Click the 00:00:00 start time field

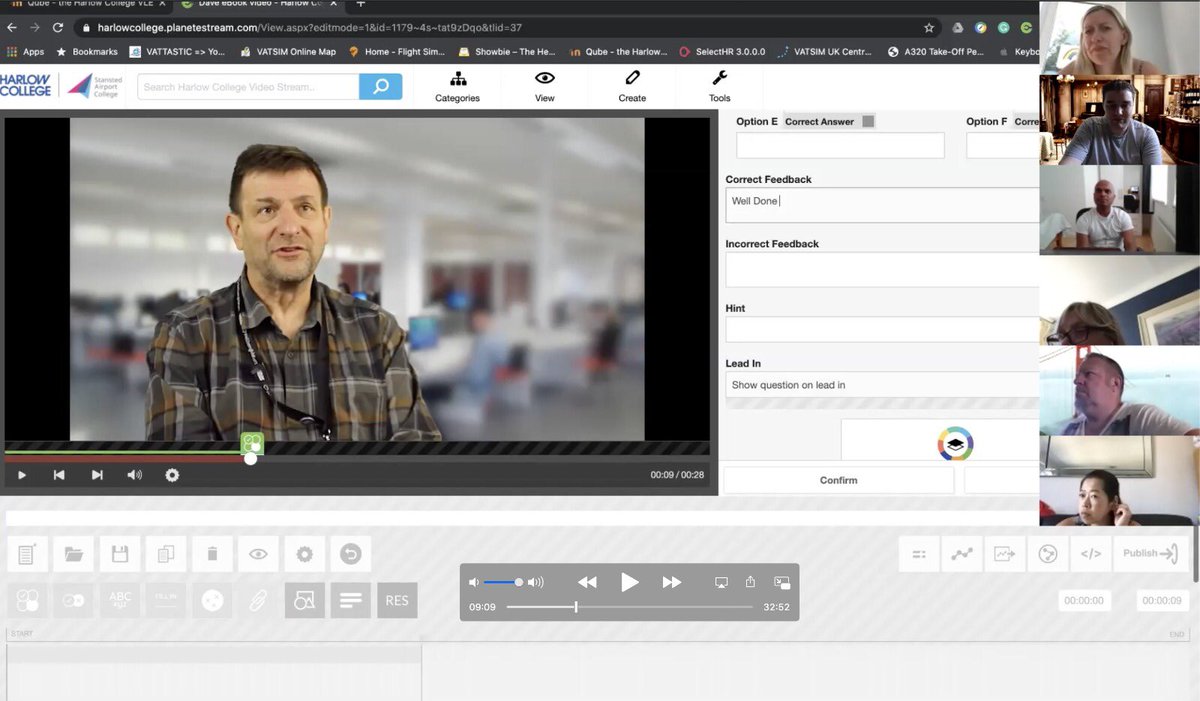pyautogui.click(x=1084, y=600)
